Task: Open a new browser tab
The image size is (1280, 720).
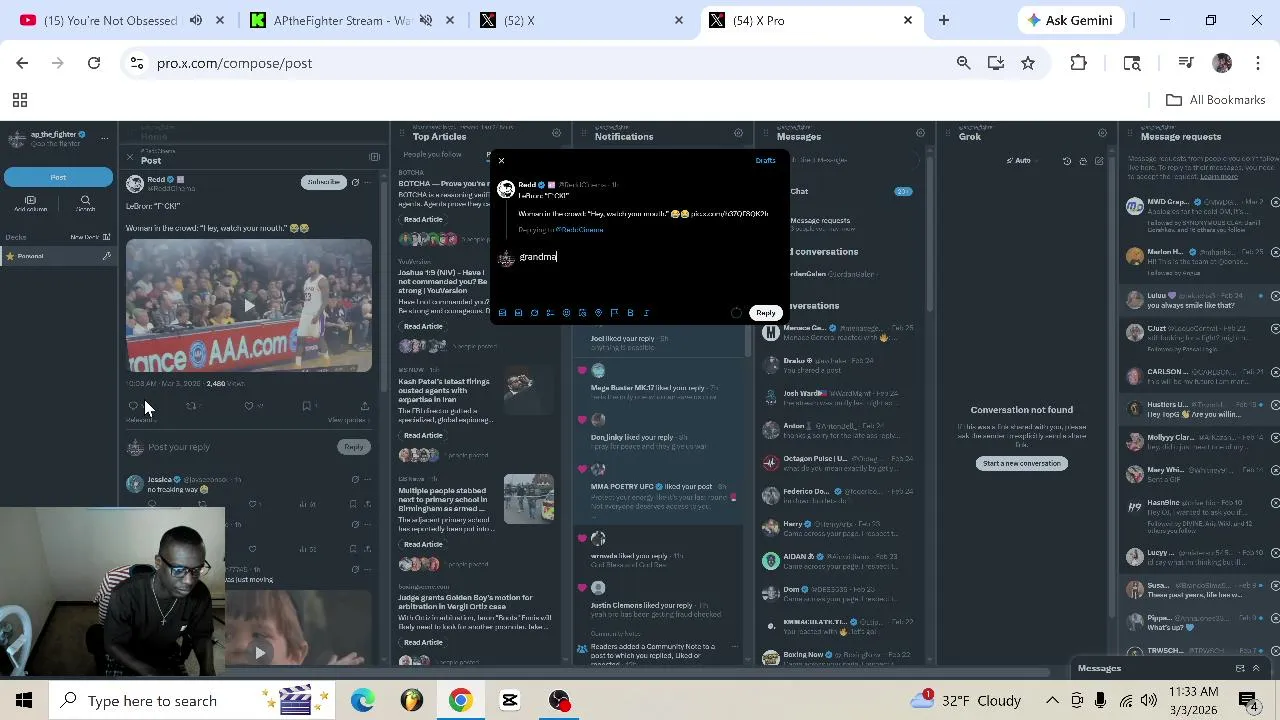Action: [x=943, y=20]
